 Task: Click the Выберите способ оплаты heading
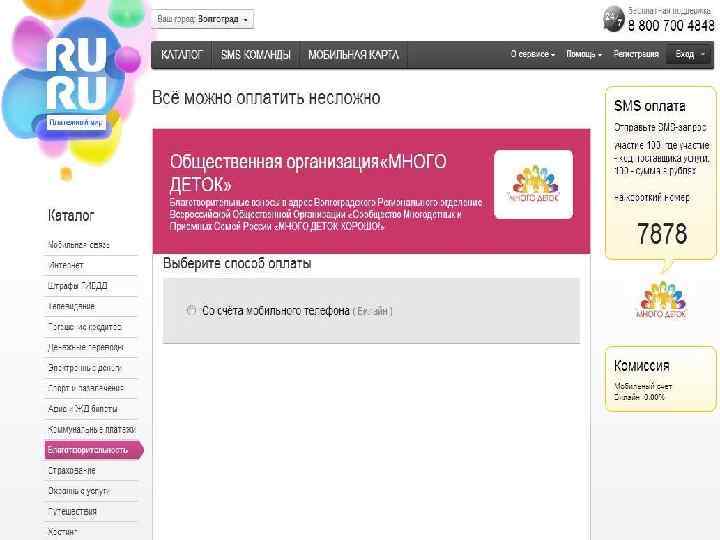[237, 264]
